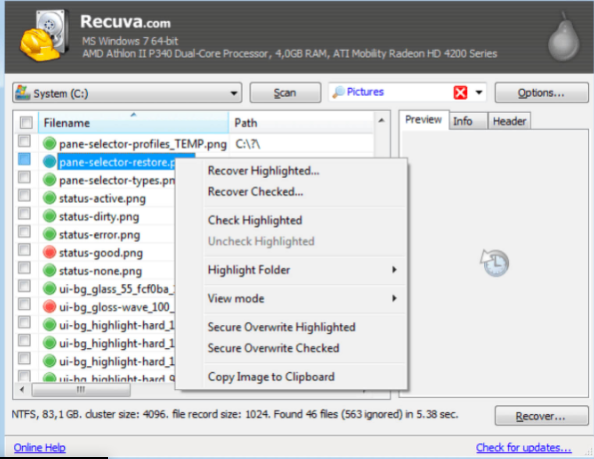594x459 pixels.
Task: Click the file list horizontal scrollbar thumb
Action: pos(81,390)
